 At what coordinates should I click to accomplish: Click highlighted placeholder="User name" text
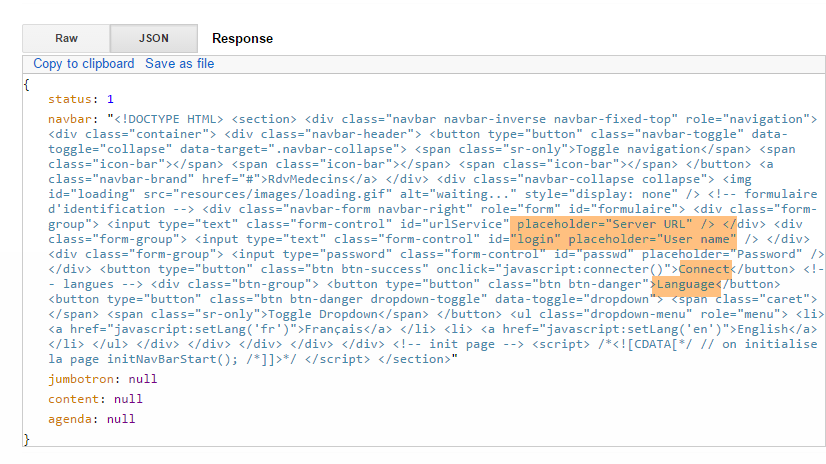click(624, 241)
